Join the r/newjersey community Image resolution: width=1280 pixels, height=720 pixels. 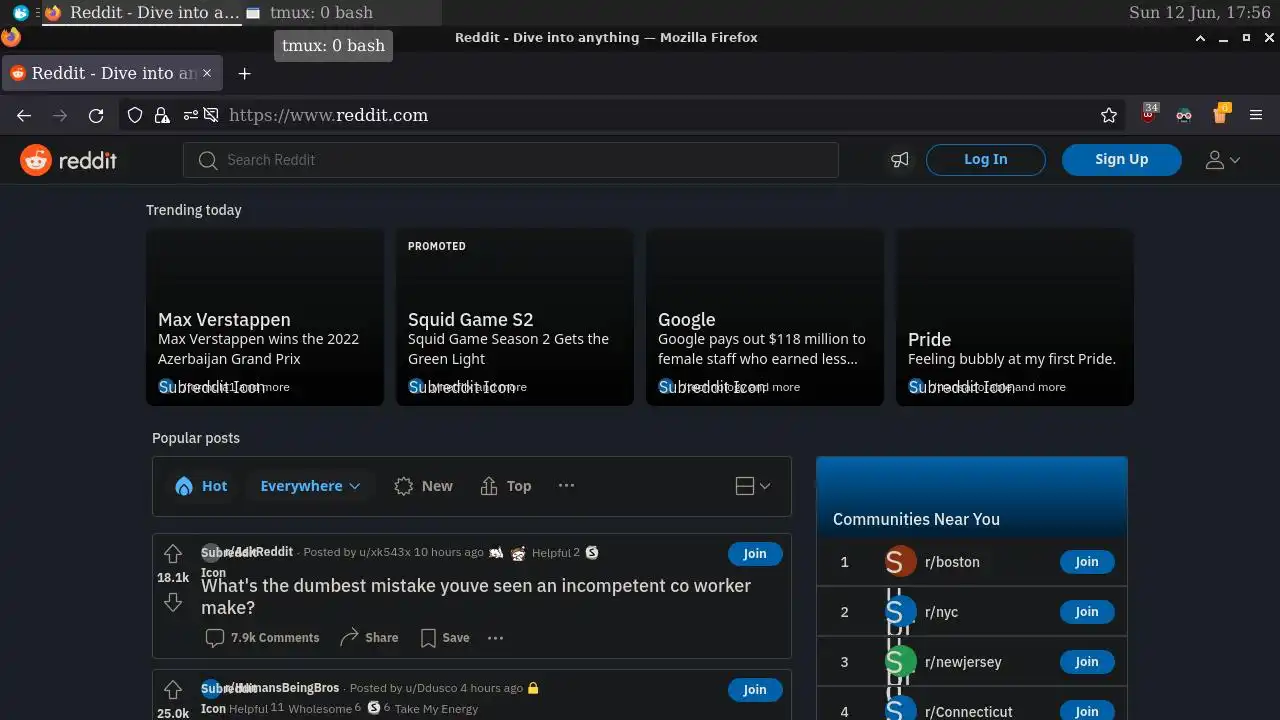coord(1087,662)
